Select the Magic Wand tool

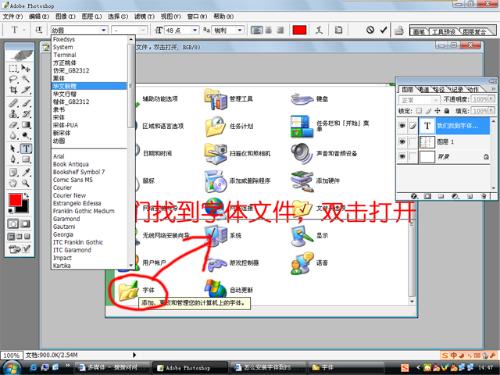point(26,79)
